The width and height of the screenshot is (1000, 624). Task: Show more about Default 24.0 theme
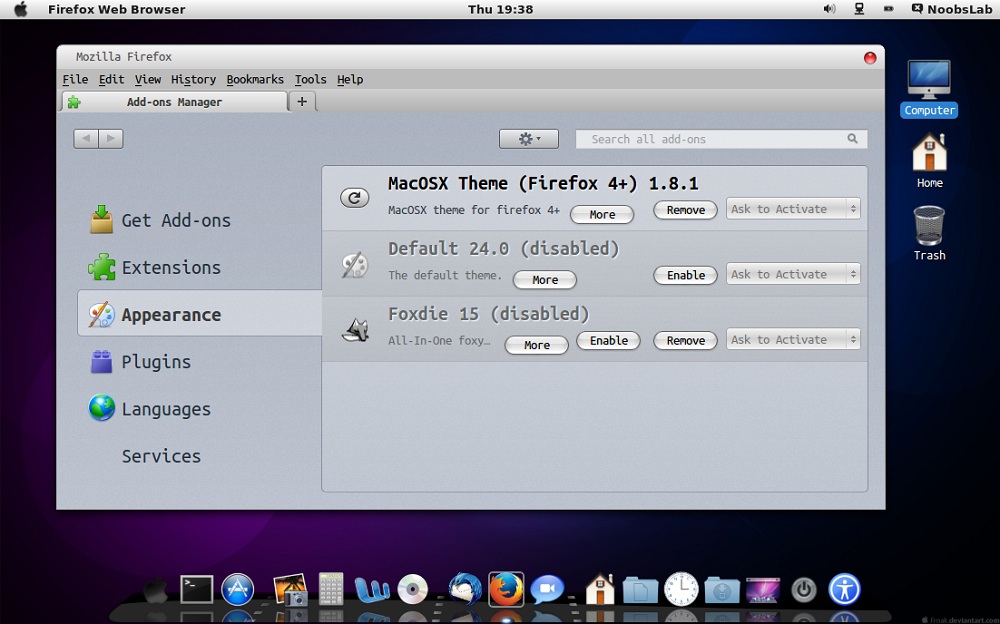[x=545, y=279]
